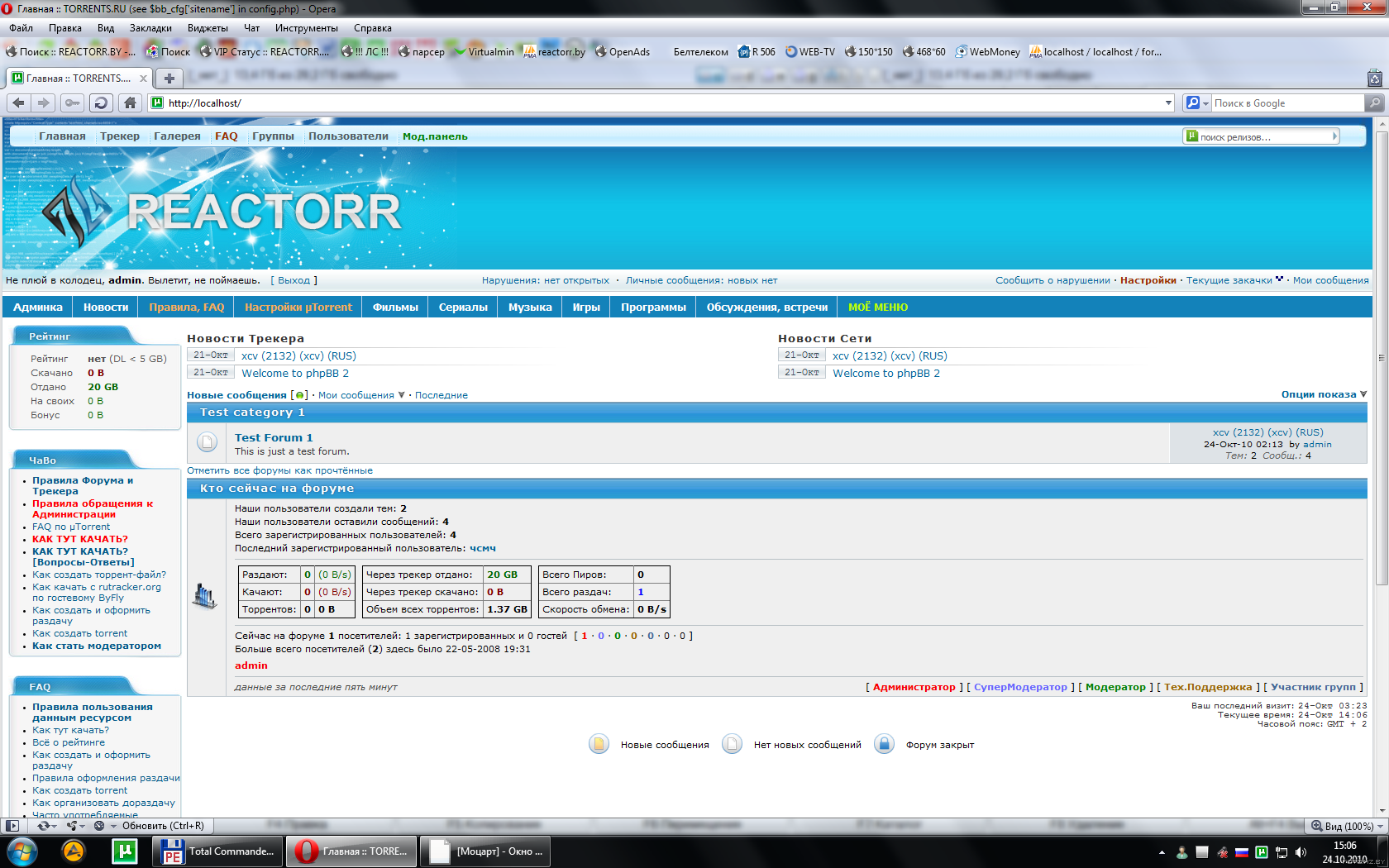This screenshot has height=868, width=1389.
Task: Click Отметить все форумы как прочтённые
Action: point(279,470)
